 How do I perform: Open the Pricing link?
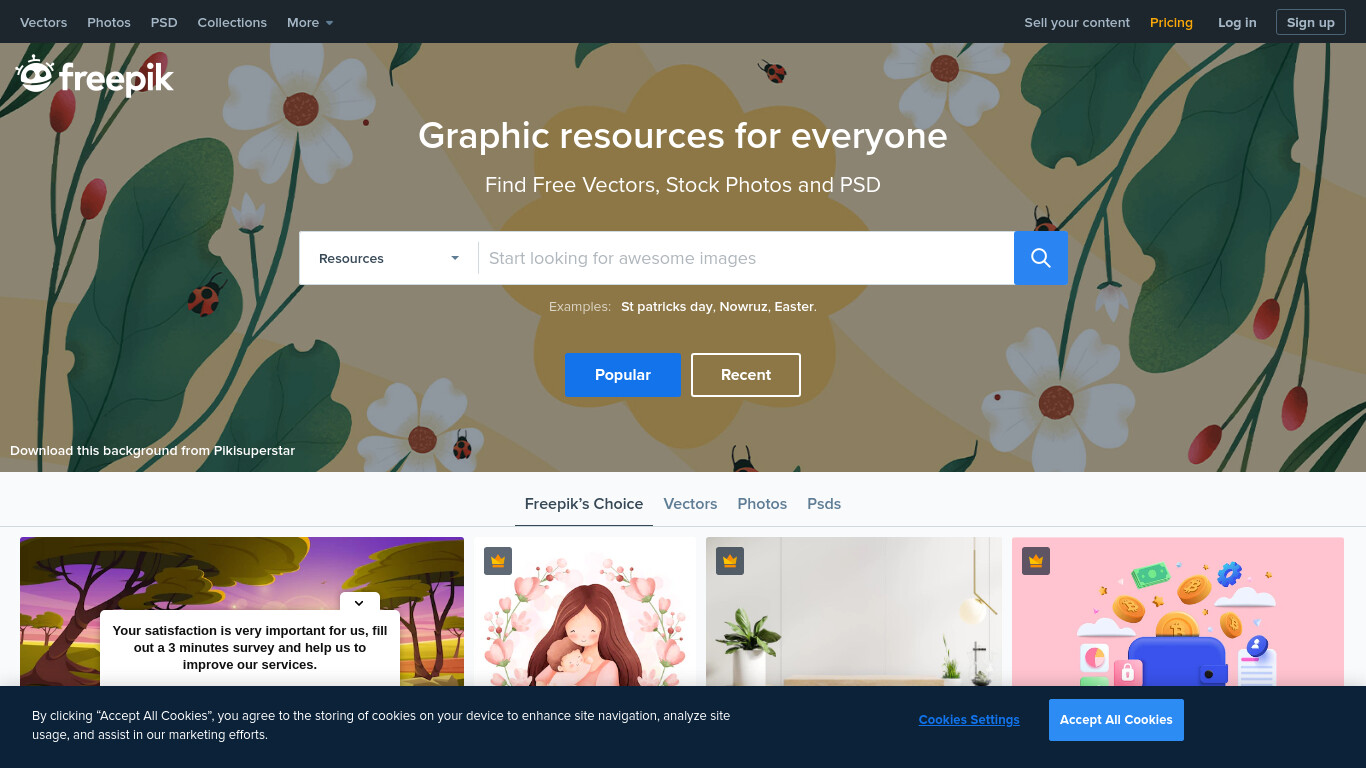pyautogui.click(x=1171, y=22)
